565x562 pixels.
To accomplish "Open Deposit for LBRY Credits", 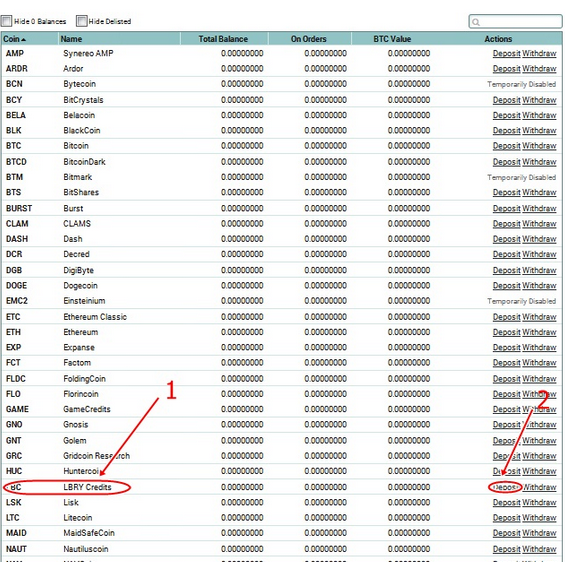I will [x=505, y=487].
